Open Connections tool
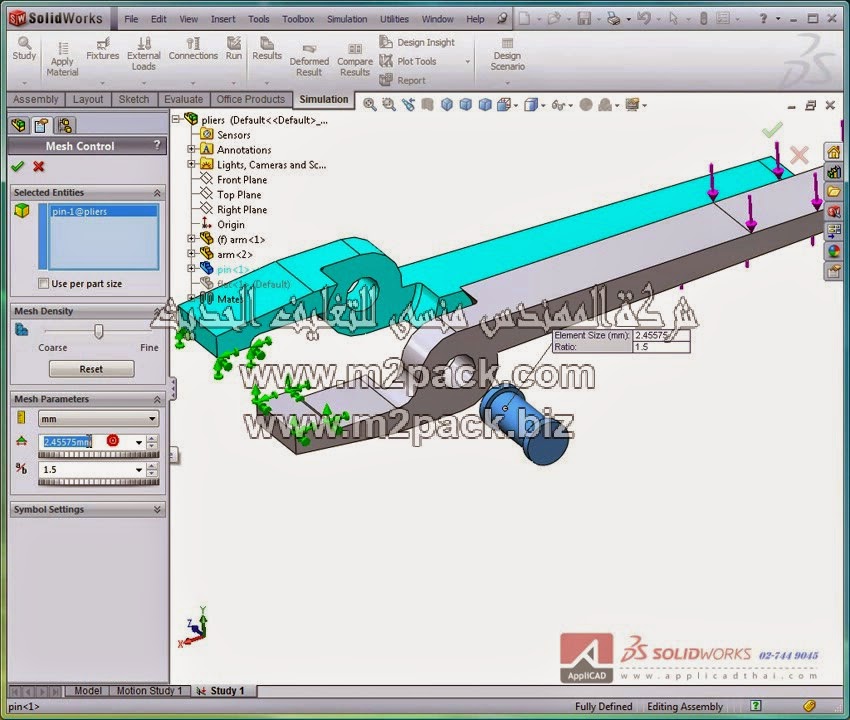850x720 pixels. click(193, 49)
